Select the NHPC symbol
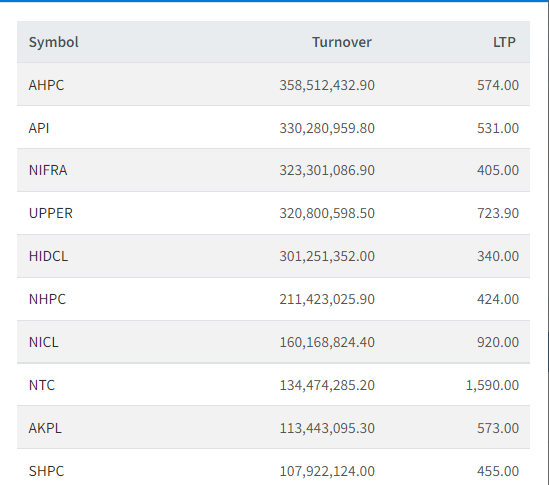The height and width of the screenshot is (485, 549). pyautogui.click(x=47, y=299)
